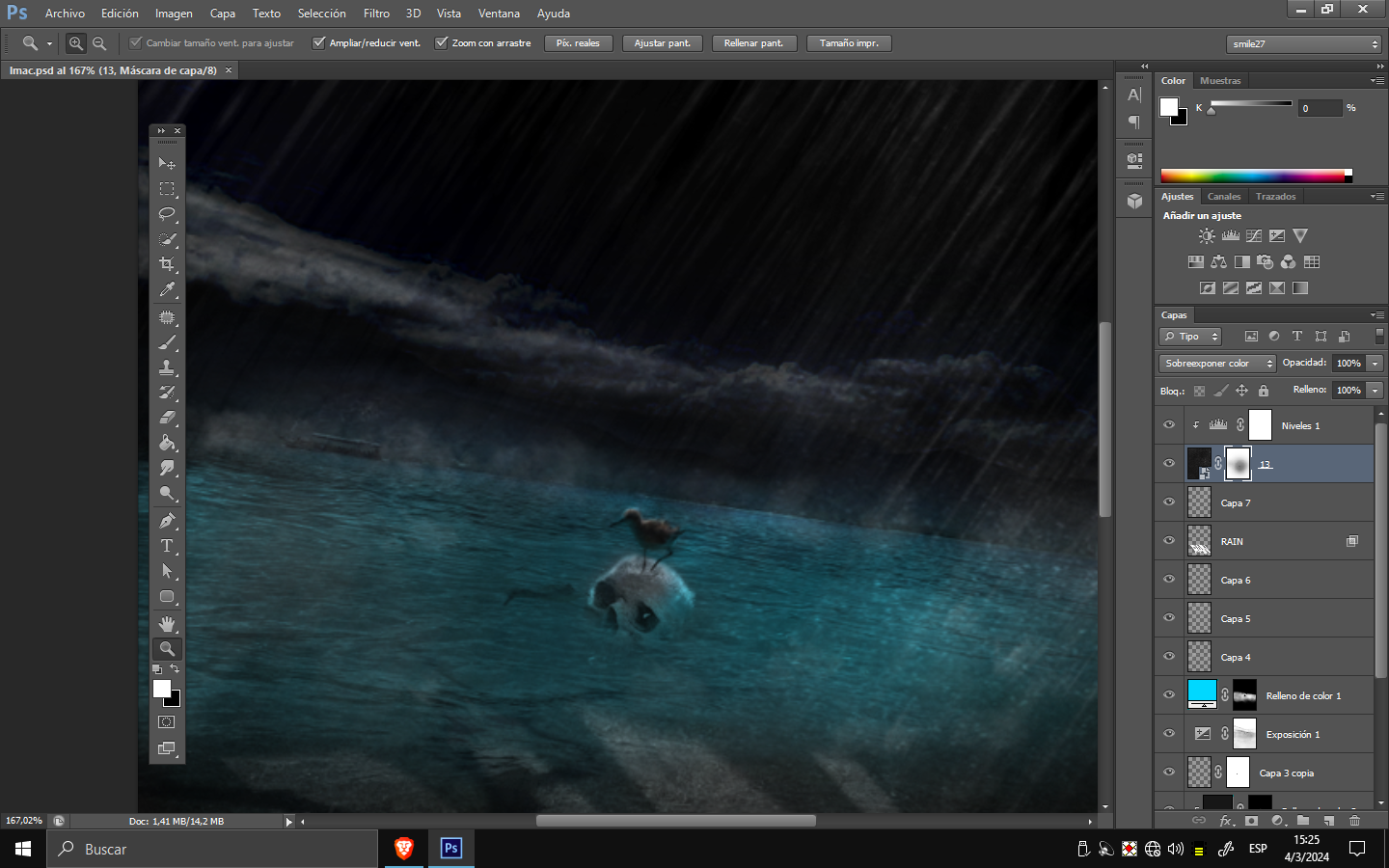Image resolution: width=1389 pixels, height=868 pixels.
Task: Hide the Capa 7 layer
Action: click(x=1169, y=502)
